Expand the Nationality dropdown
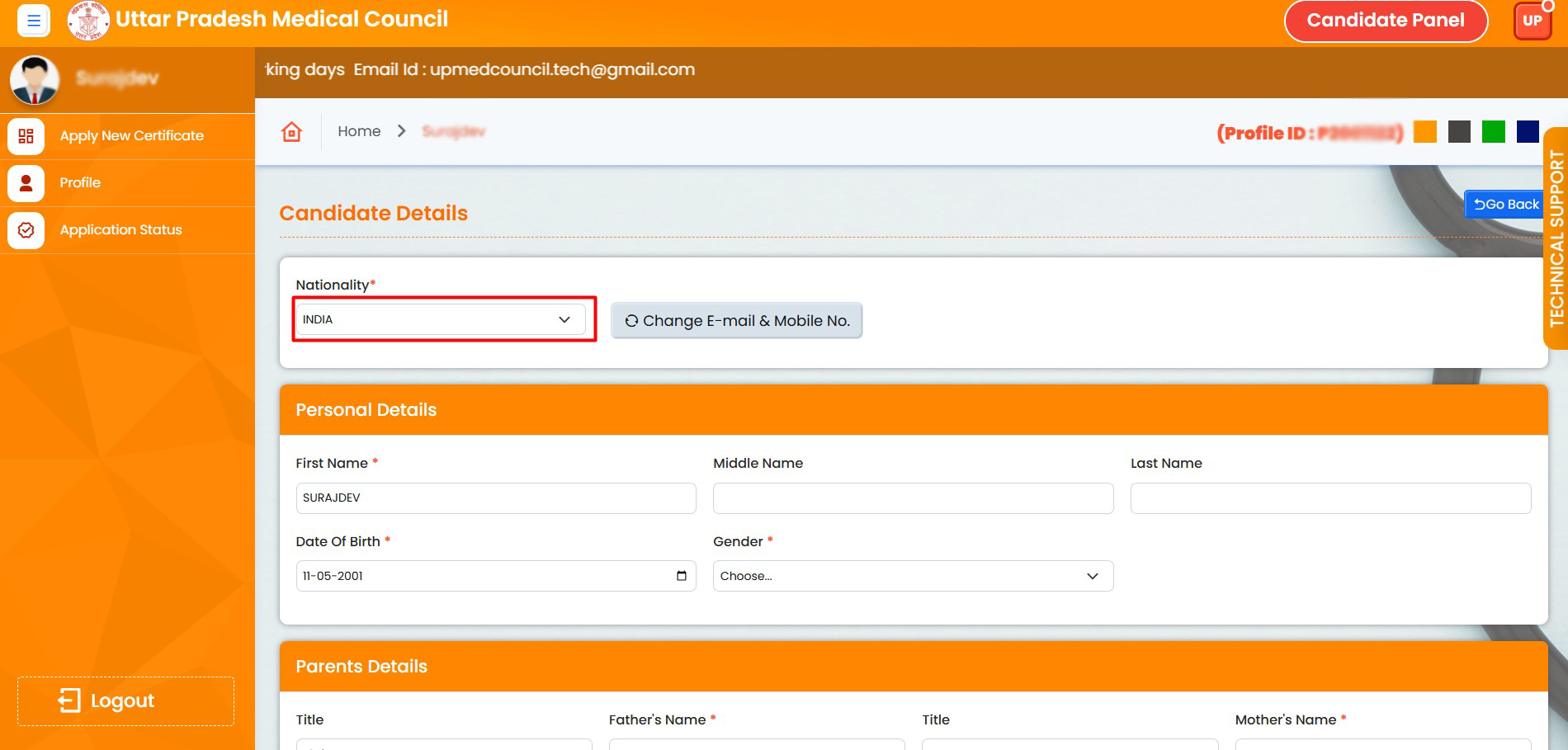 coord(440,320)
